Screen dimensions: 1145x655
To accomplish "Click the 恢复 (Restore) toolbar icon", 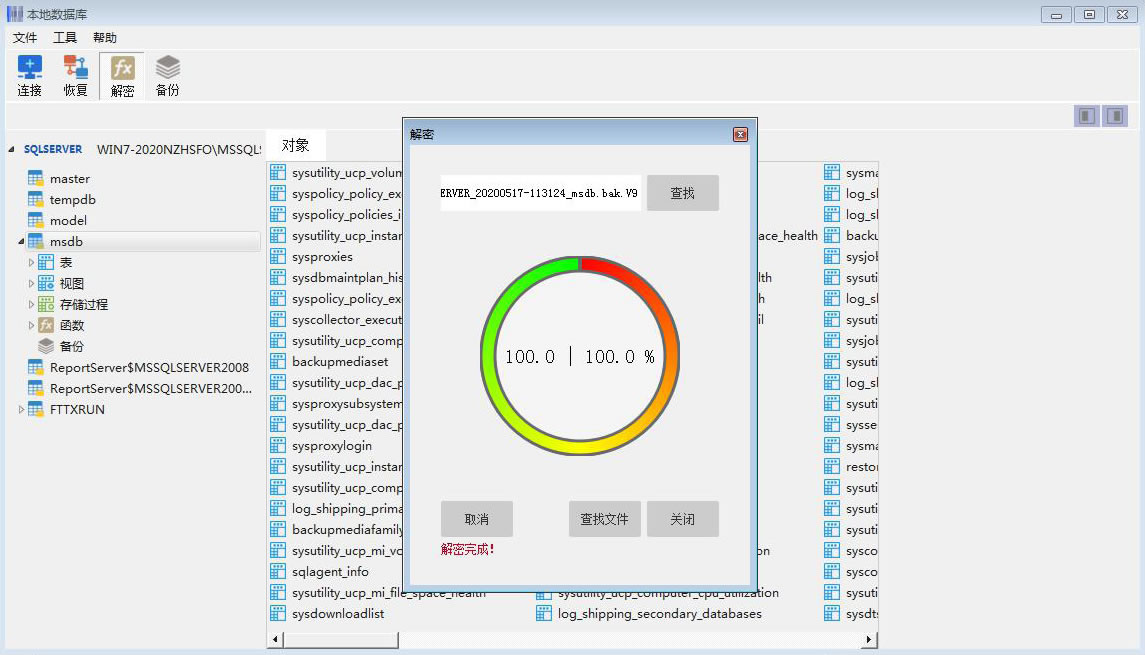I will coord(76,68).
